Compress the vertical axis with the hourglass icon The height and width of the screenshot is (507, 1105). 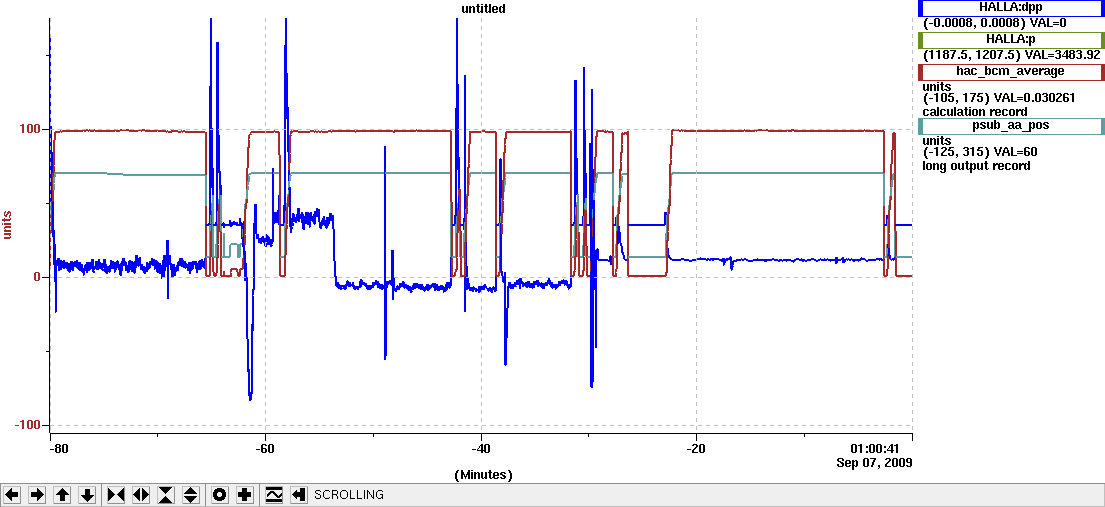coord(166,495)
